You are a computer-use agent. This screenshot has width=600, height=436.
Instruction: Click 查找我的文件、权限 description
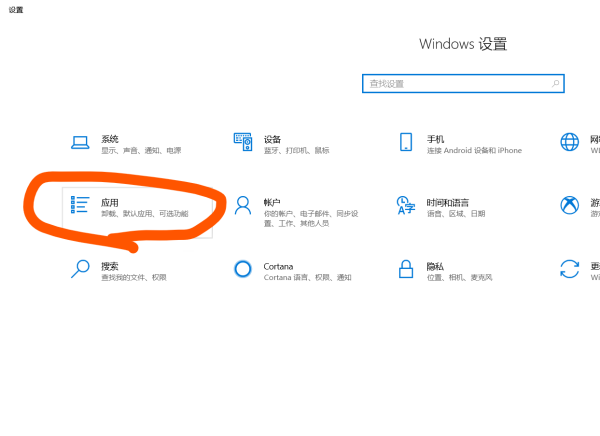click(134, 277)
